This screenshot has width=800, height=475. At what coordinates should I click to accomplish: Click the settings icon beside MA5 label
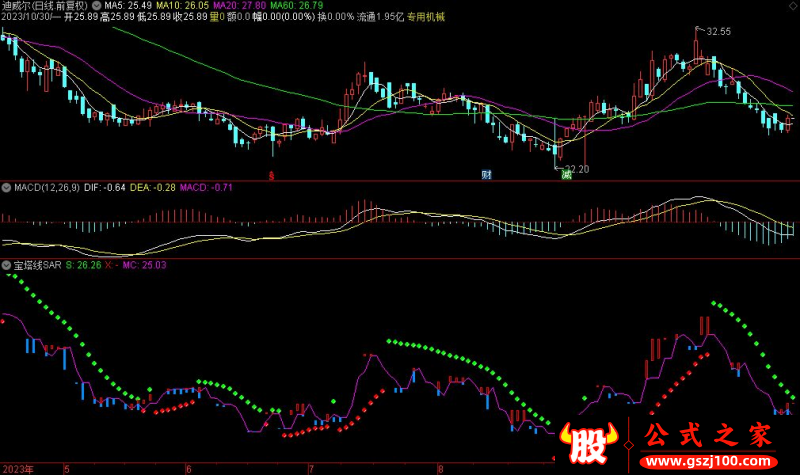coord(95,5)
